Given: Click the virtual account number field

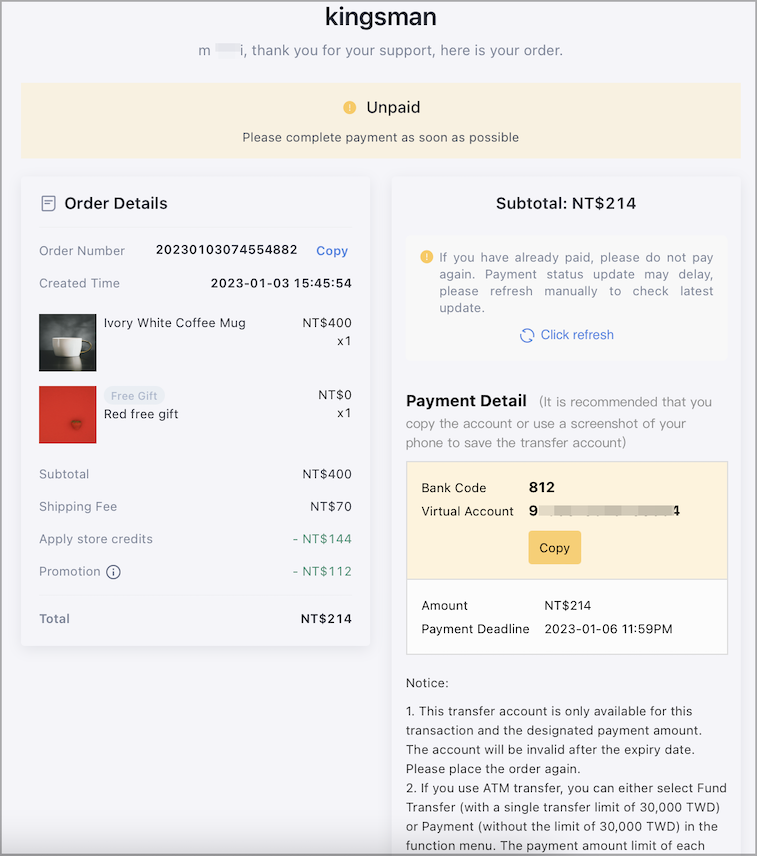Looking at the screenshot, I should click(604, 511).
